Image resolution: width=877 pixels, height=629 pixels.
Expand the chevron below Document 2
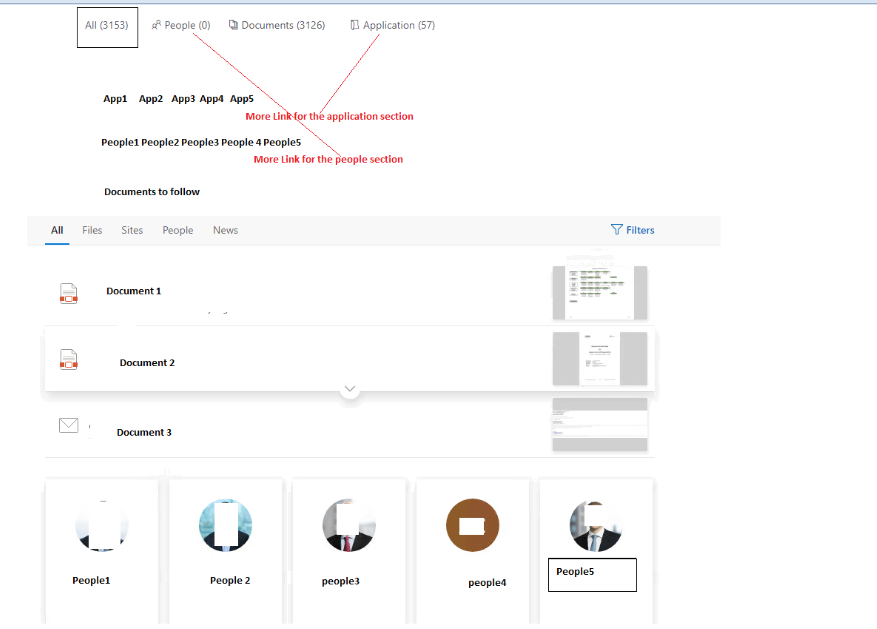[350, 389]
